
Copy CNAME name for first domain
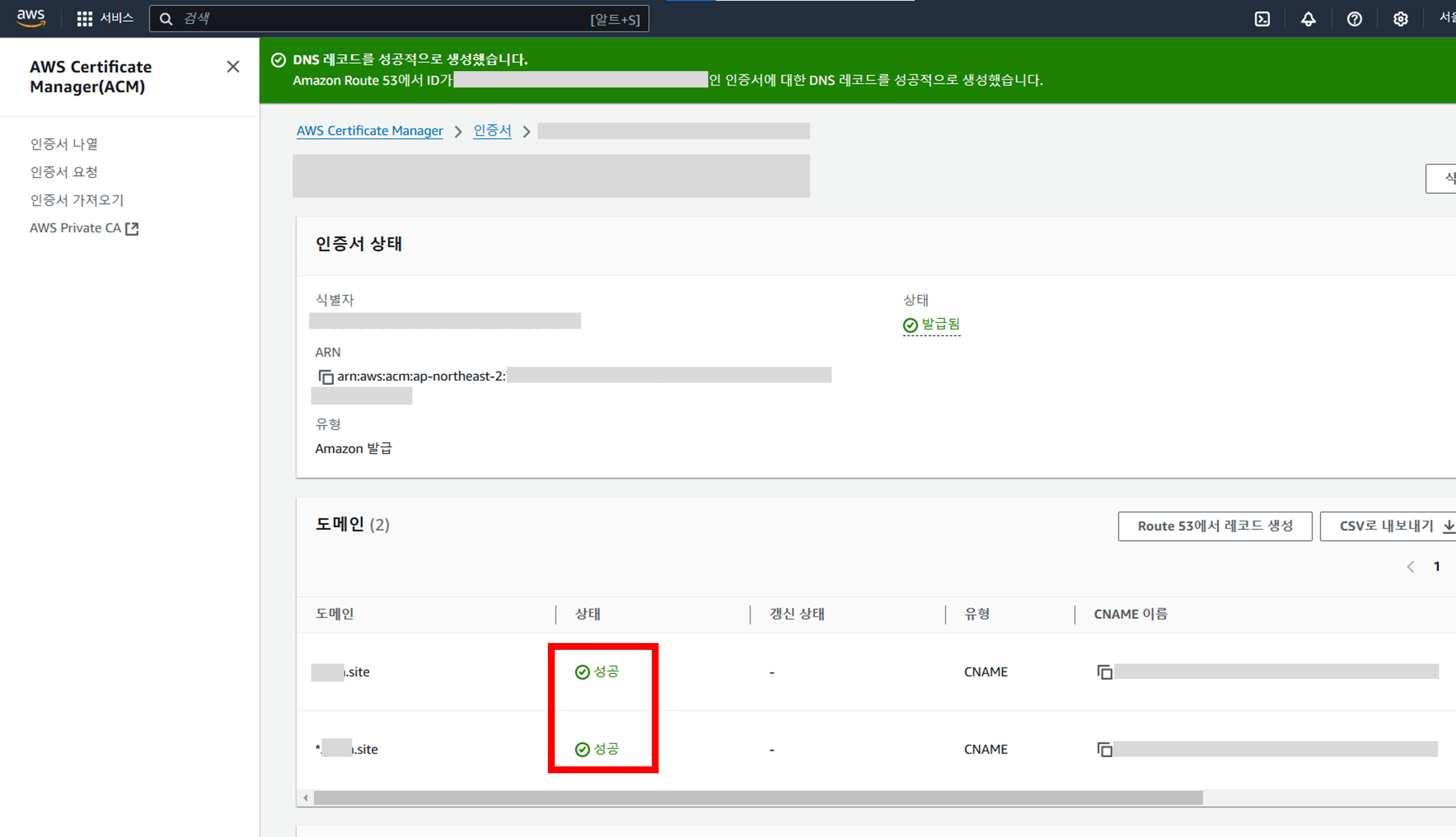tap(1104, 672)
